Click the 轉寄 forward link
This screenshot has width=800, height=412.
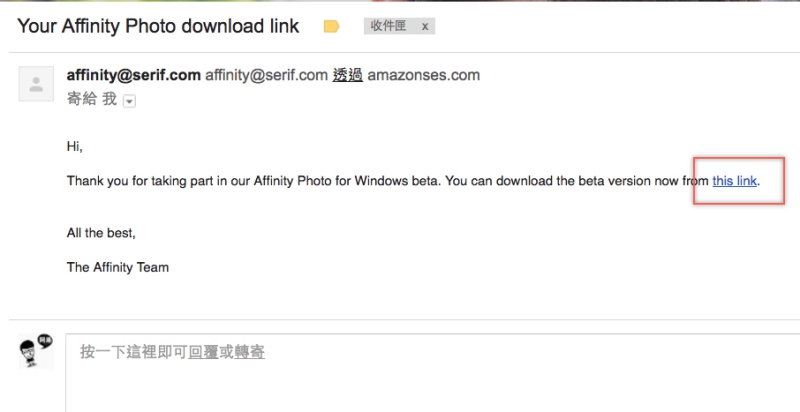[x=250, y=352]
